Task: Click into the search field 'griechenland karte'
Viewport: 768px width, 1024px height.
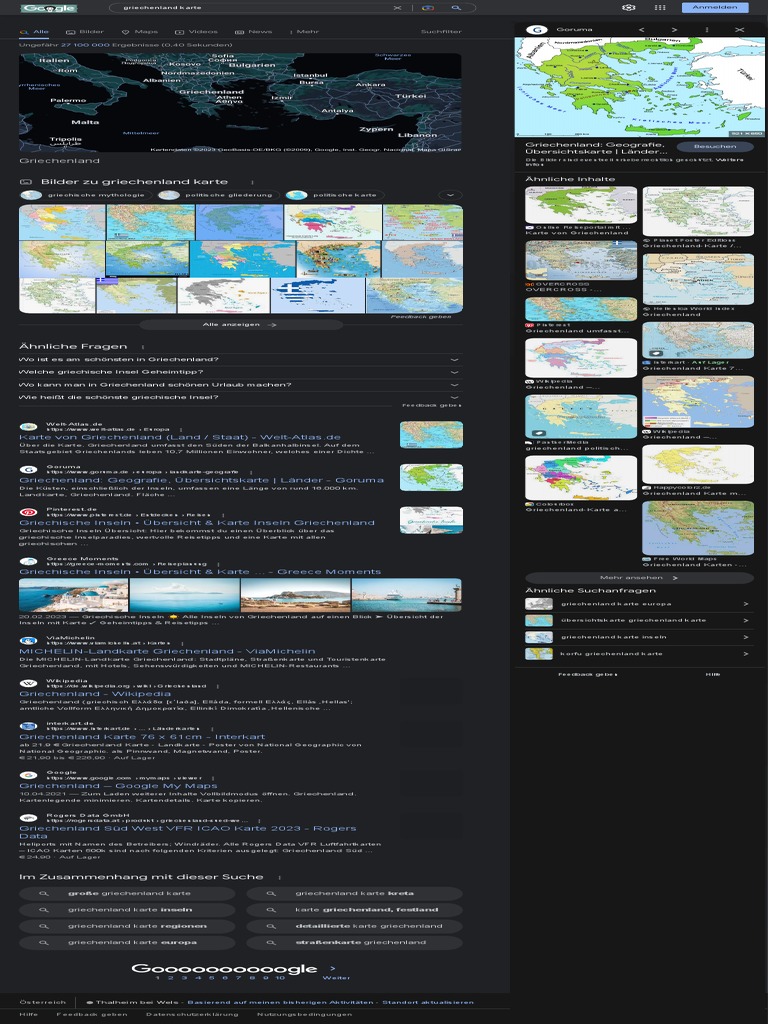Action: click(x=255, y=8)
